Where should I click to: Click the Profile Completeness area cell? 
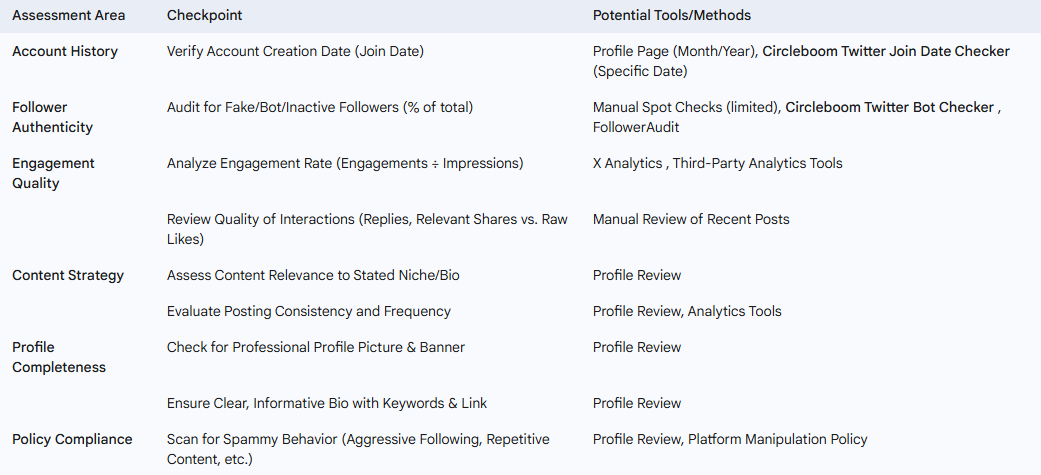59,357
